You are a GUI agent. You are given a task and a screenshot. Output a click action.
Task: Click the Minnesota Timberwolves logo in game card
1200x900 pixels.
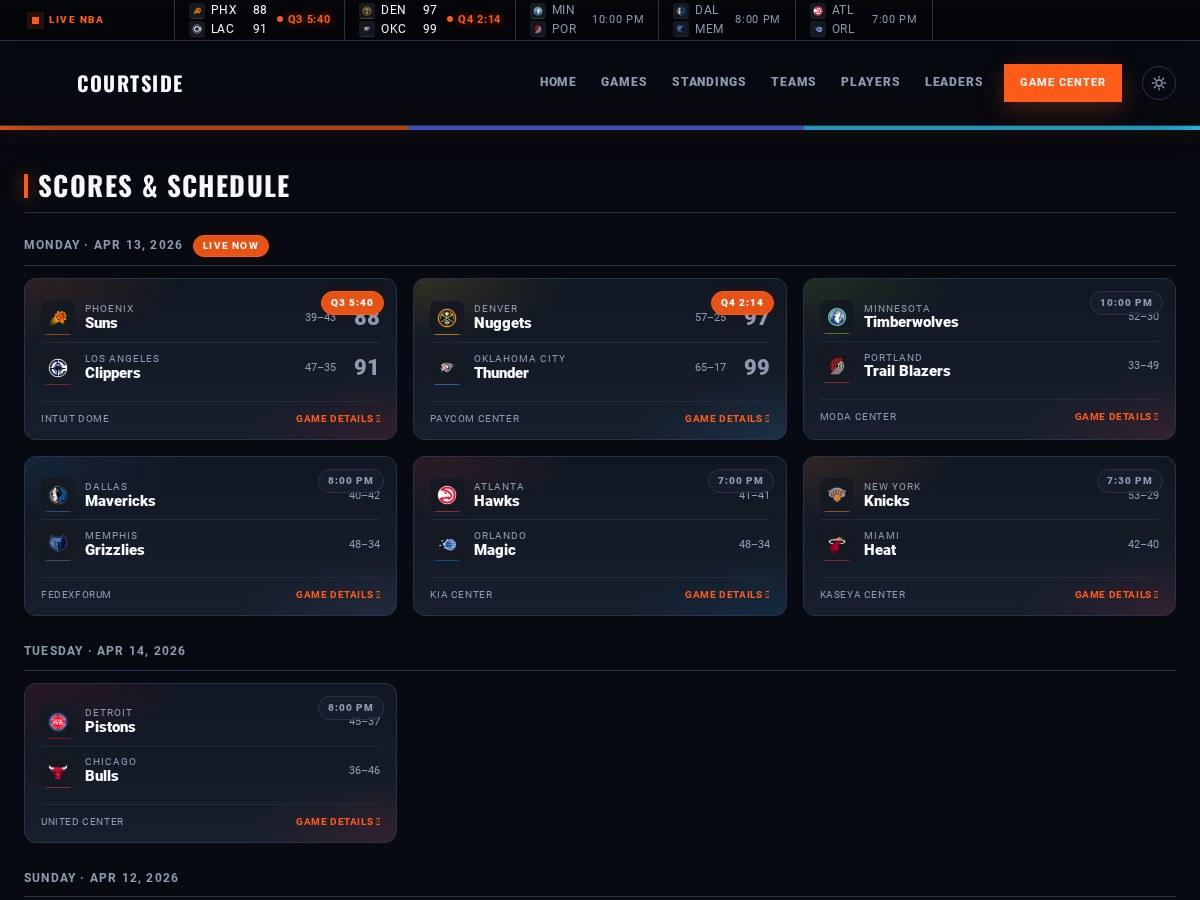coord(837,316)
